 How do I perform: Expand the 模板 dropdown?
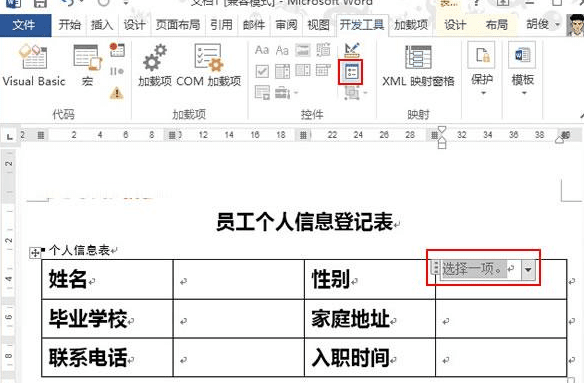pos(523,69)
